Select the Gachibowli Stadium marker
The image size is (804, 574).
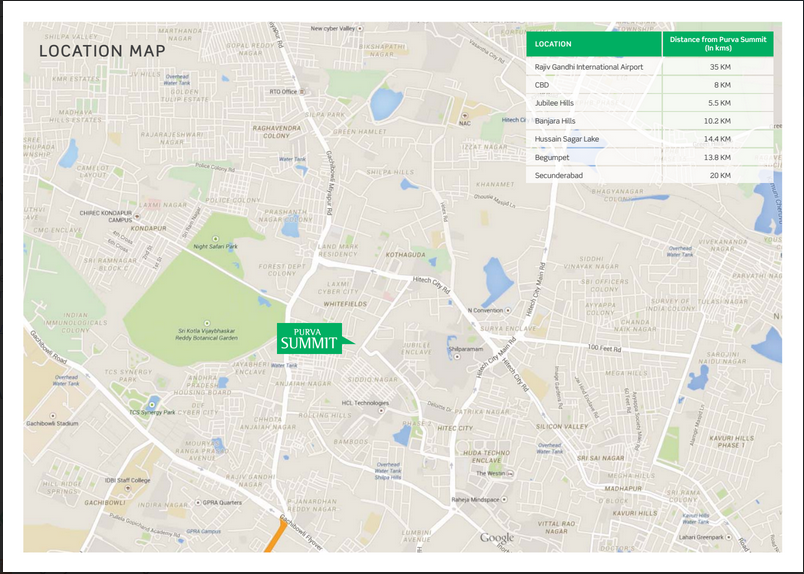pos(52,416)
